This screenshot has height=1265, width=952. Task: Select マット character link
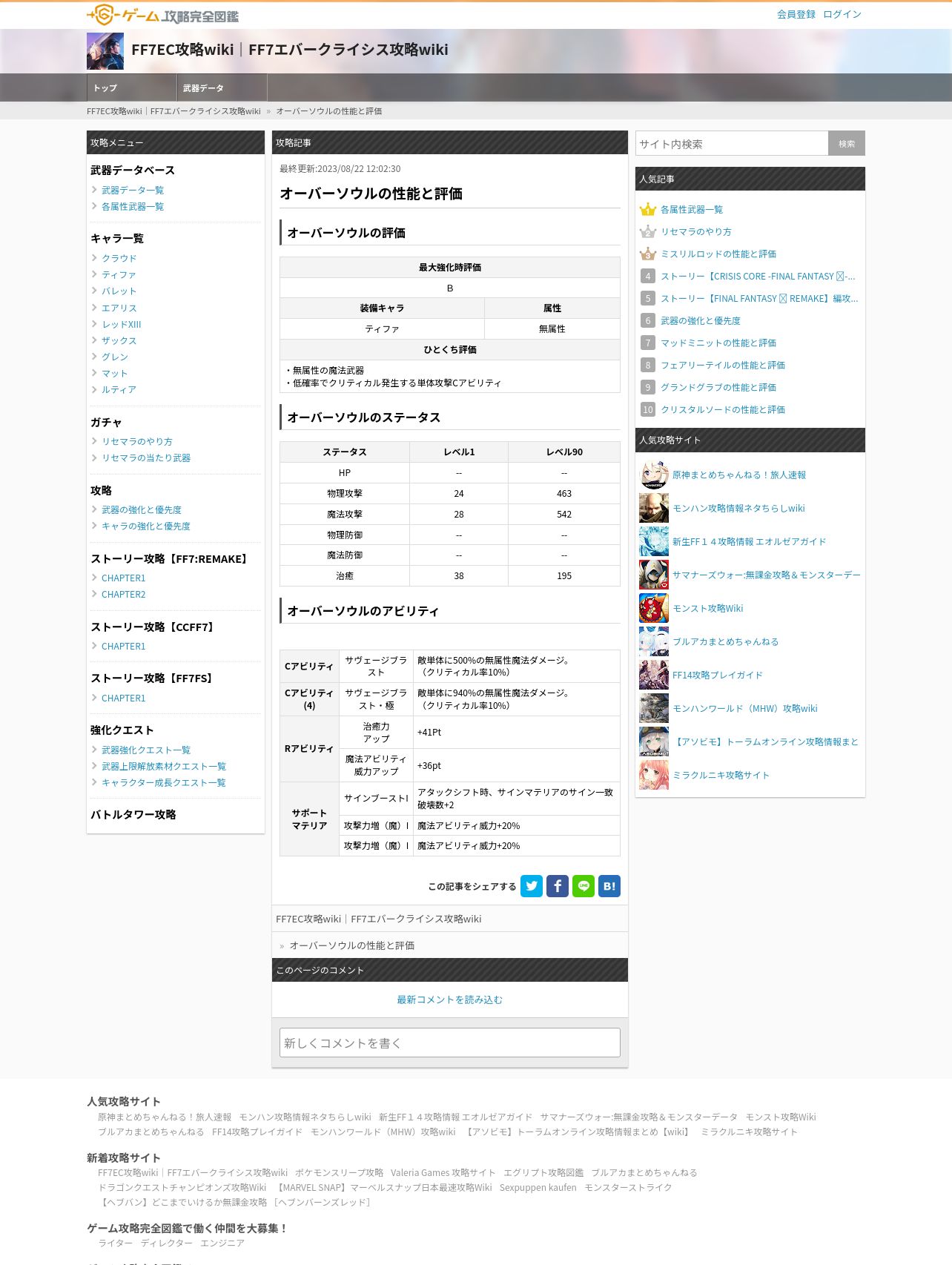[x=115, y=373]
